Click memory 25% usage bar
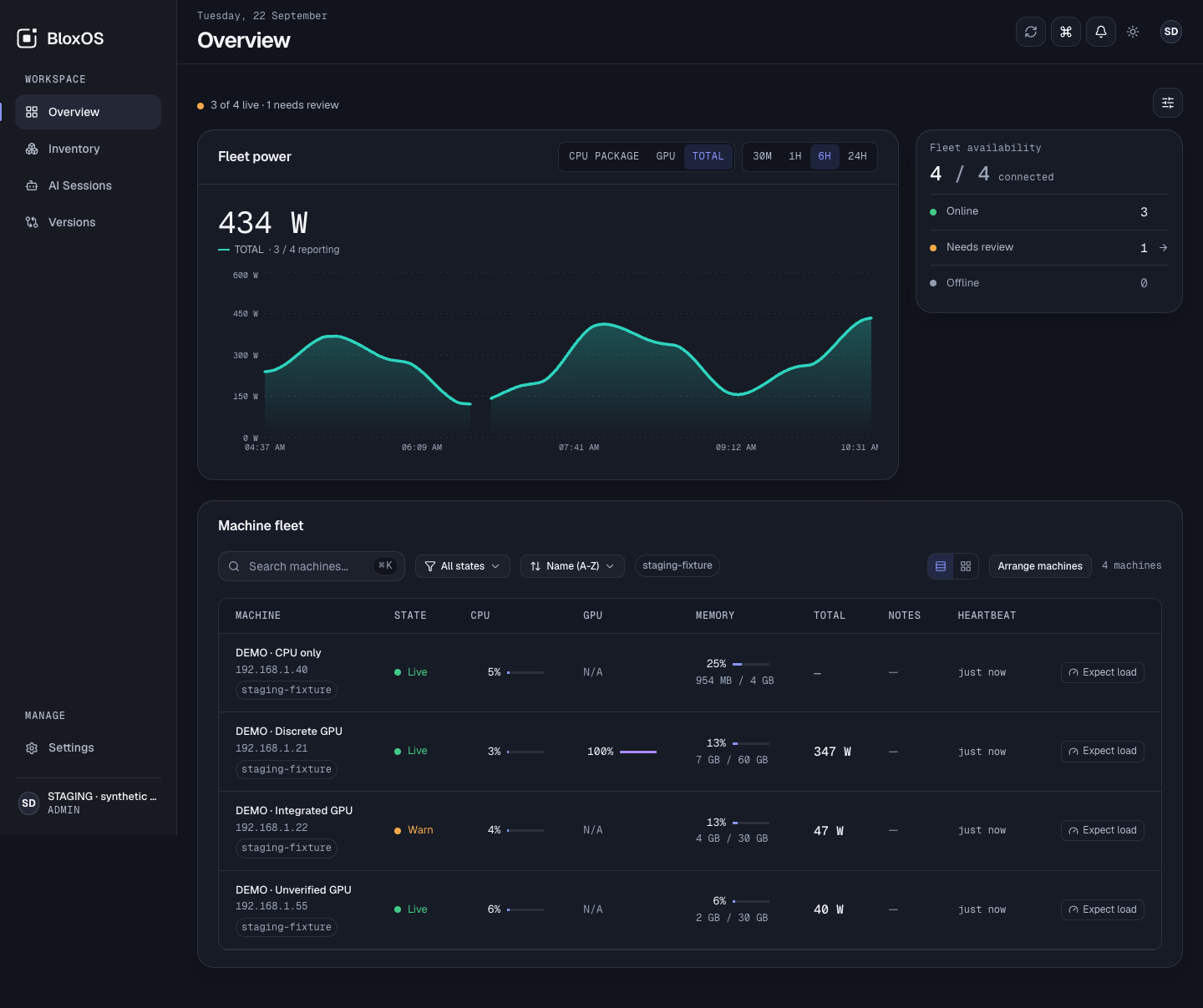 coord(751,664)
